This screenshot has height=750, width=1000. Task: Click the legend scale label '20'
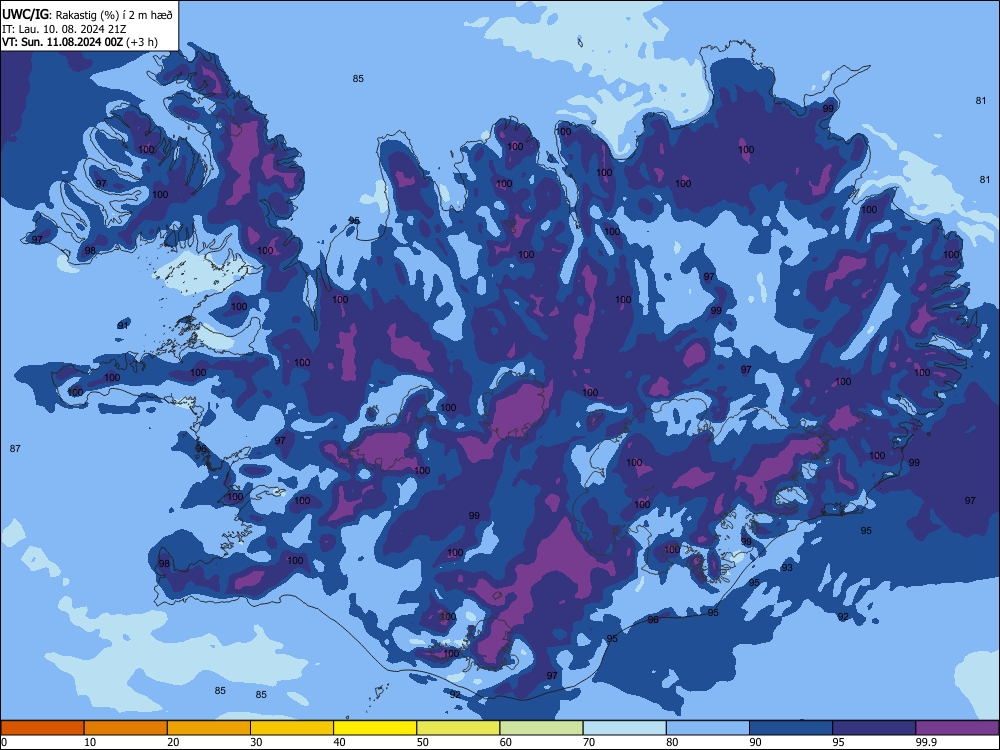173,742
